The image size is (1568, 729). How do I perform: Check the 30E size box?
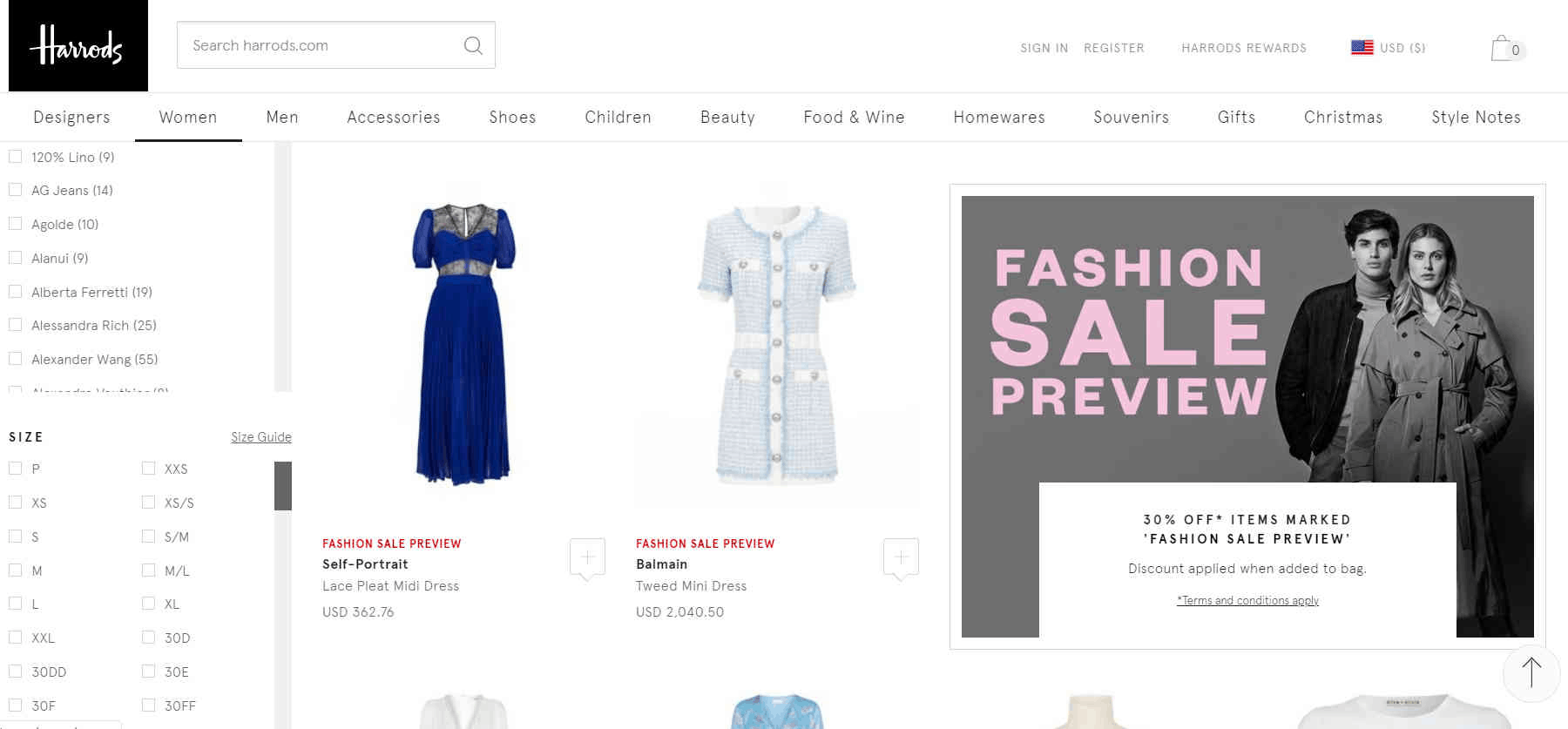148,672
